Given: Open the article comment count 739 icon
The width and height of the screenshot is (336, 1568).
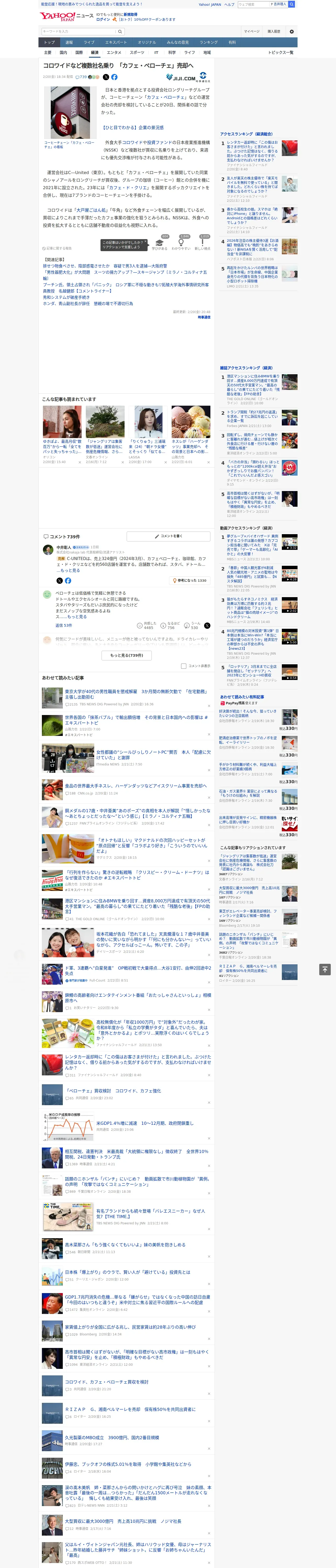Looking at the screenshot, I should (82, 77).
